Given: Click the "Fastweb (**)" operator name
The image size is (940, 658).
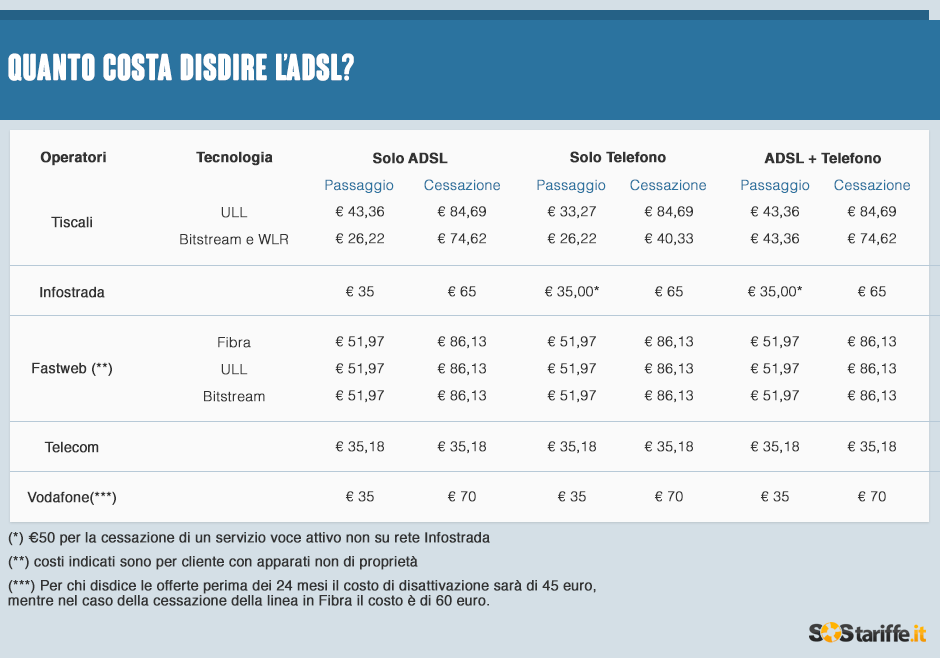Looking at the screenshot, I should click(x=72, y=368).
